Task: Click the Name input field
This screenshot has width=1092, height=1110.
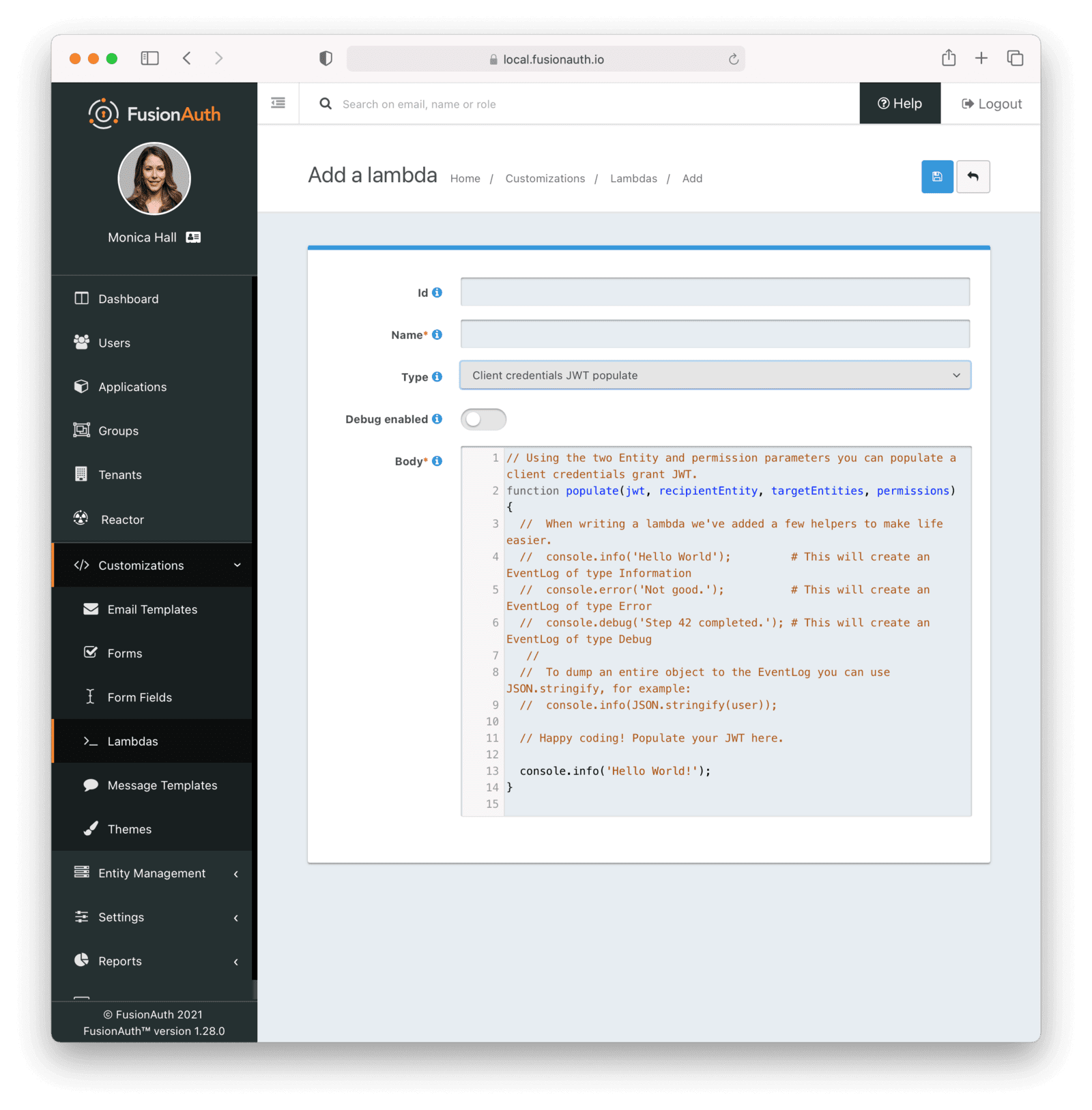Action: [x=715, y=334]
